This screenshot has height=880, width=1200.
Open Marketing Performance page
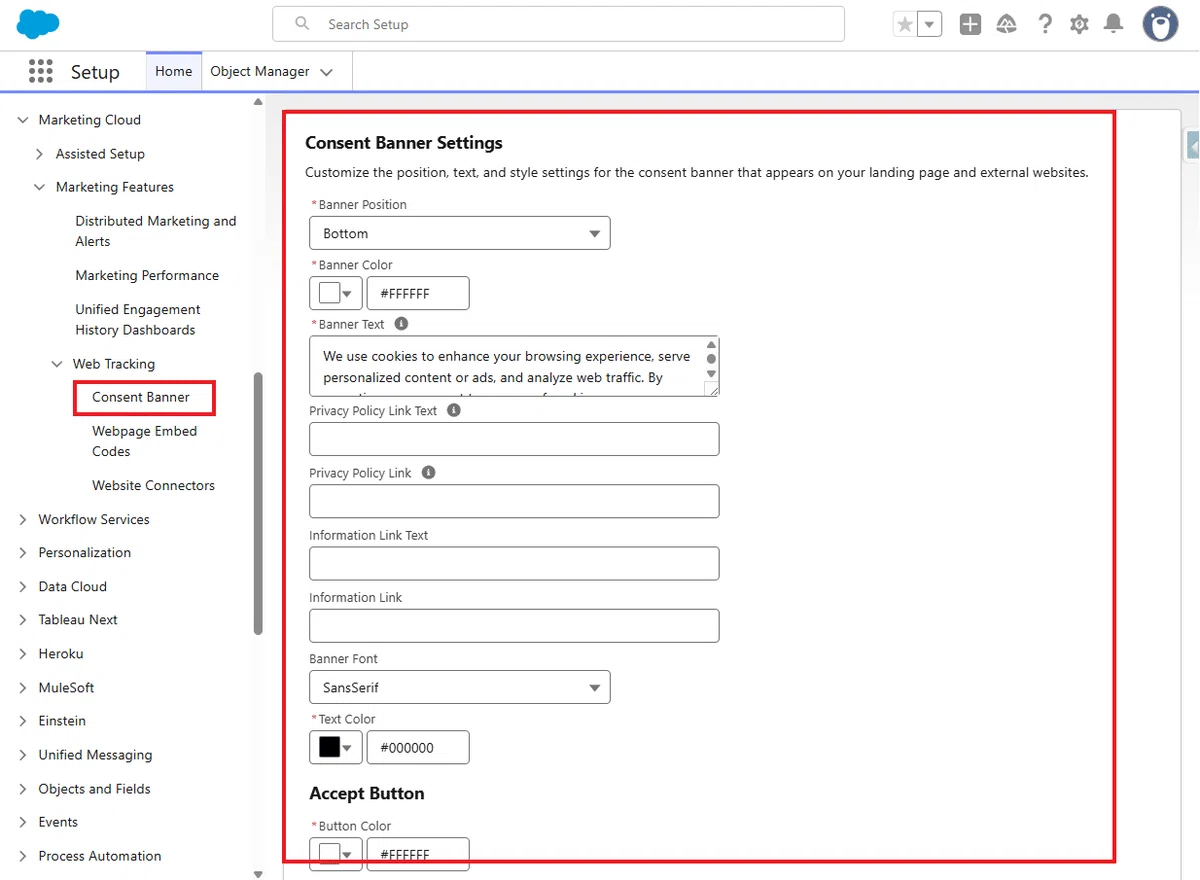(x=147, y=275)
